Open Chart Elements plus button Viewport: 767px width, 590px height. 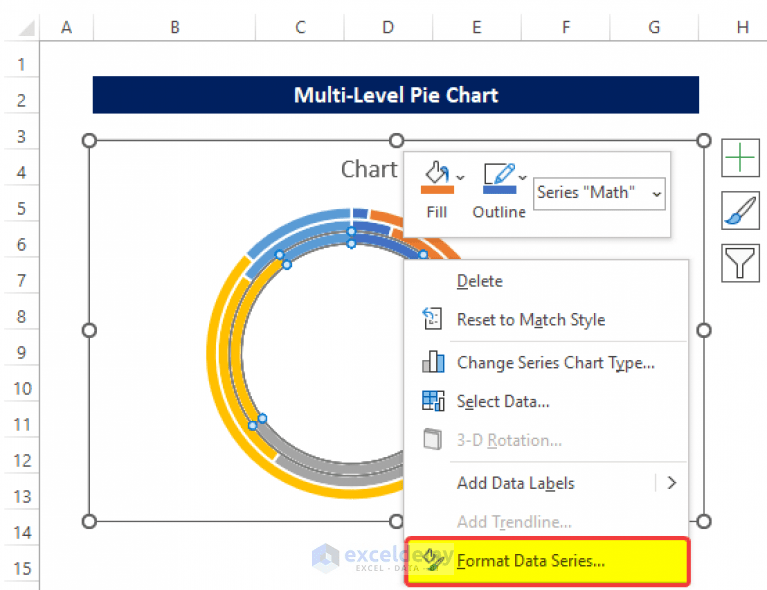[x=740, y=158]
